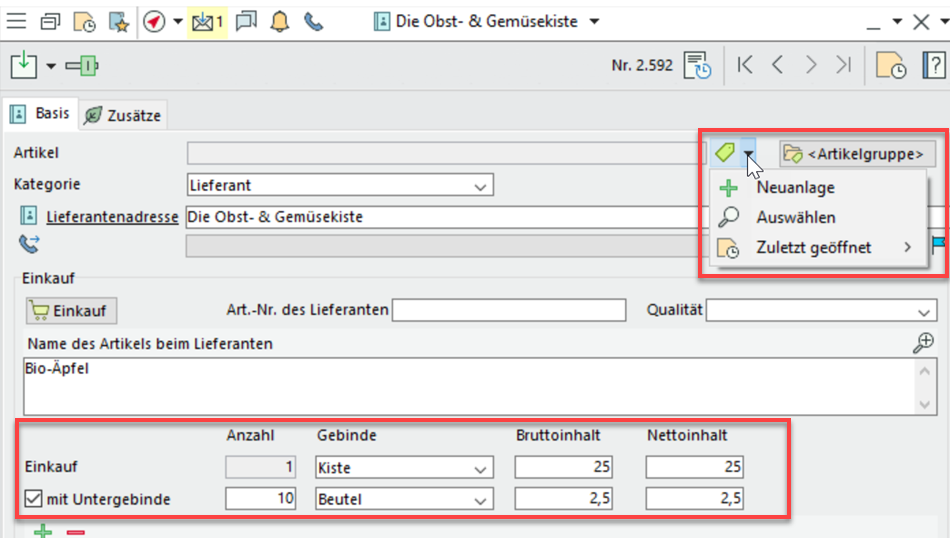
Task: Click the Art.-Nr. des Lieferanten input field
Action: tap(508, 311)
